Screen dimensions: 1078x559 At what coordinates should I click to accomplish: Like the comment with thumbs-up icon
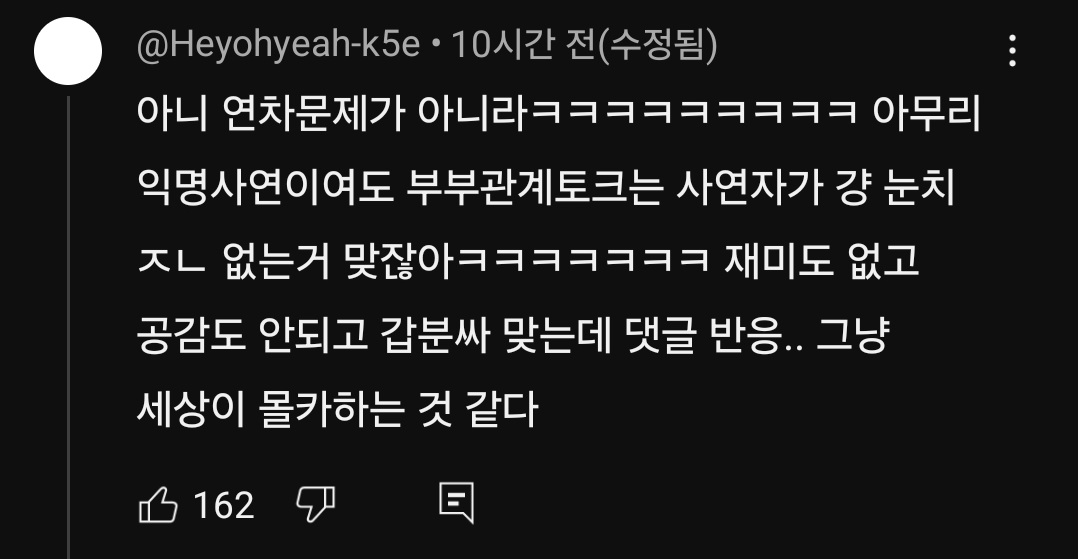[158, 505]
